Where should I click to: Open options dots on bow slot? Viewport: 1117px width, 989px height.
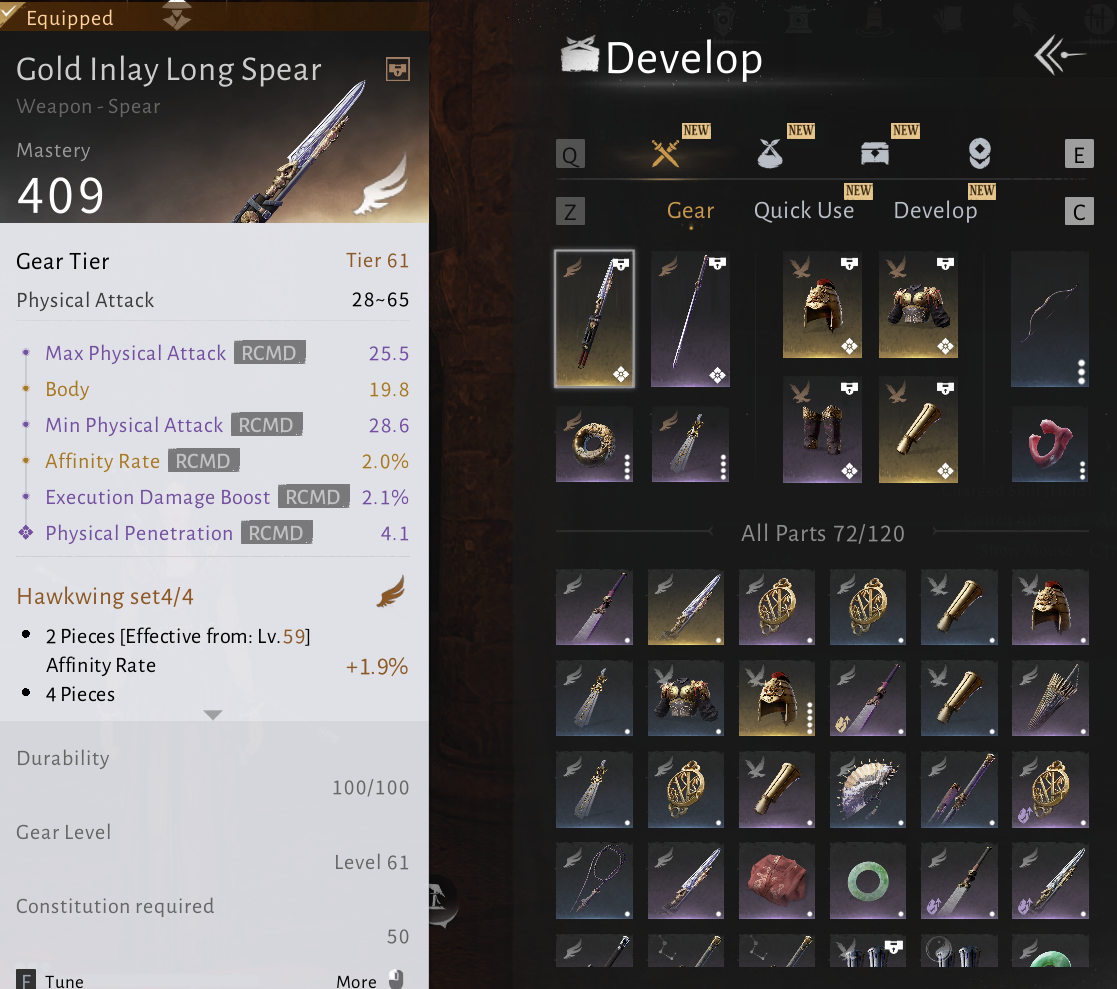point(1081,371)
